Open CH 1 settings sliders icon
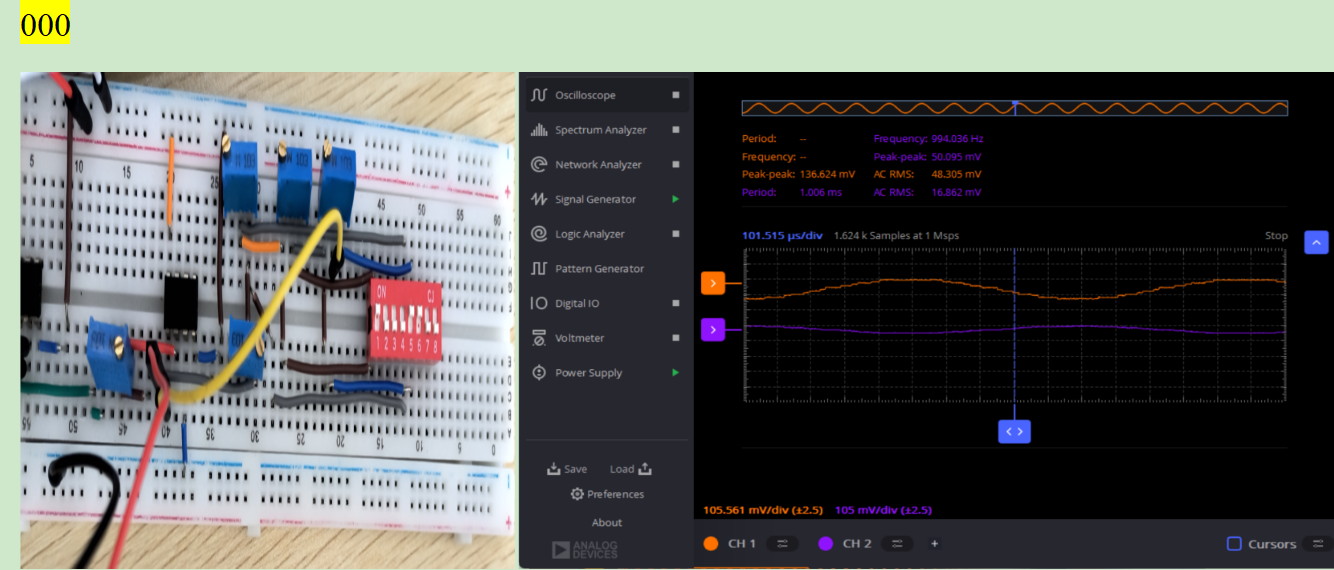The image size is (1334, 570). [782, 544]
